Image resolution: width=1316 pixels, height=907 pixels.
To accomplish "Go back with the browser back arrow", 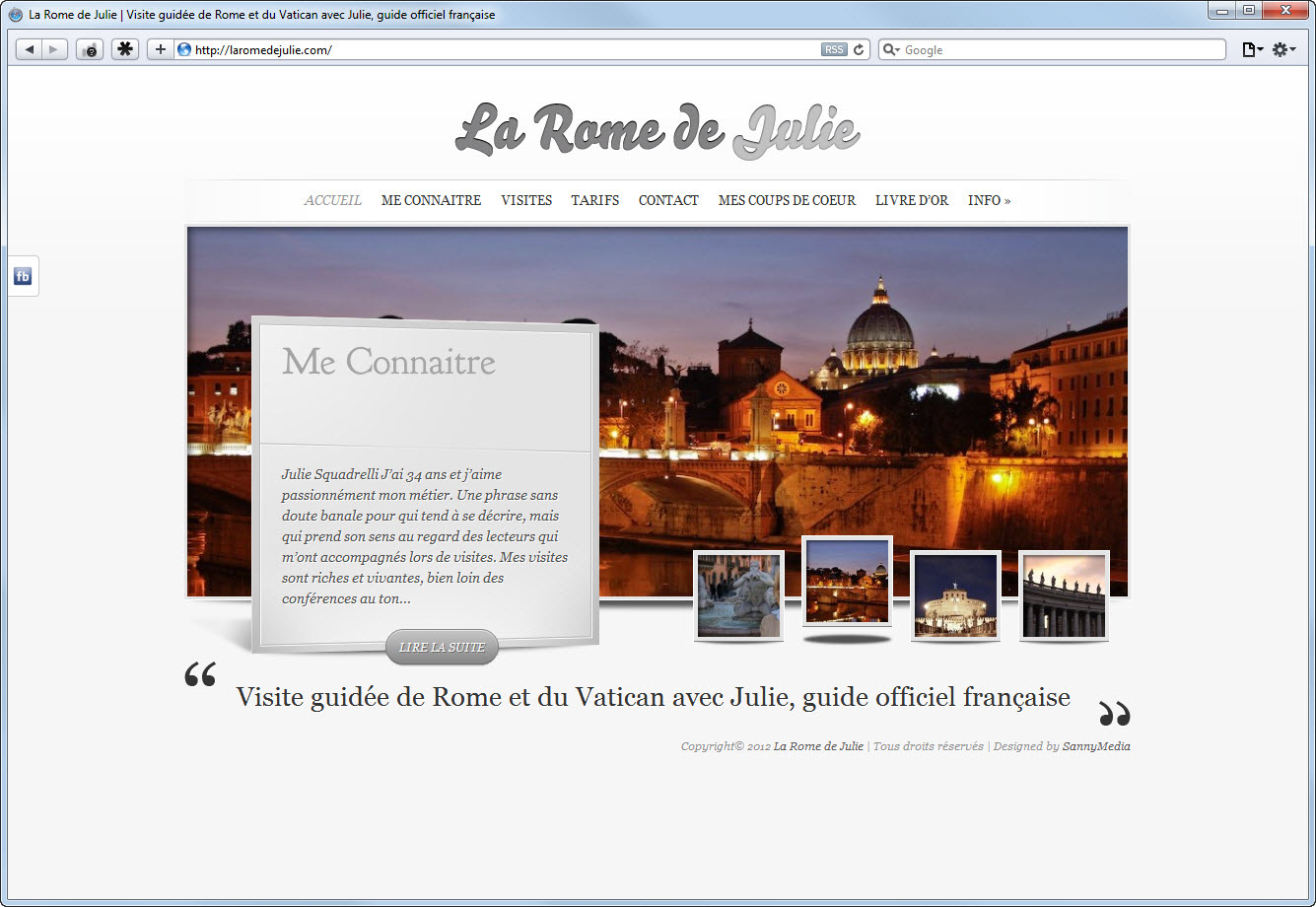I will coord(29,49).
